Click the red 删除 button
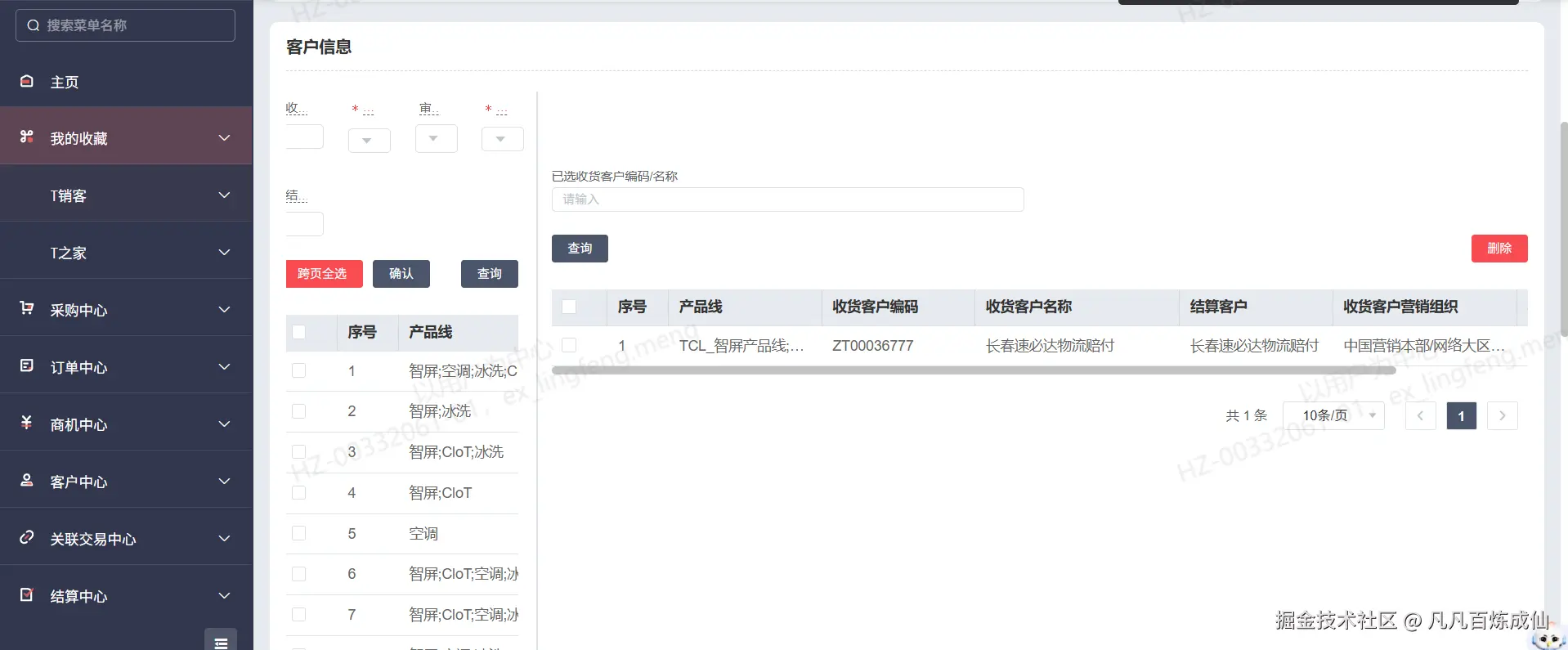Viewport: 1568px width, 650px height. [x=1499, y=249]
